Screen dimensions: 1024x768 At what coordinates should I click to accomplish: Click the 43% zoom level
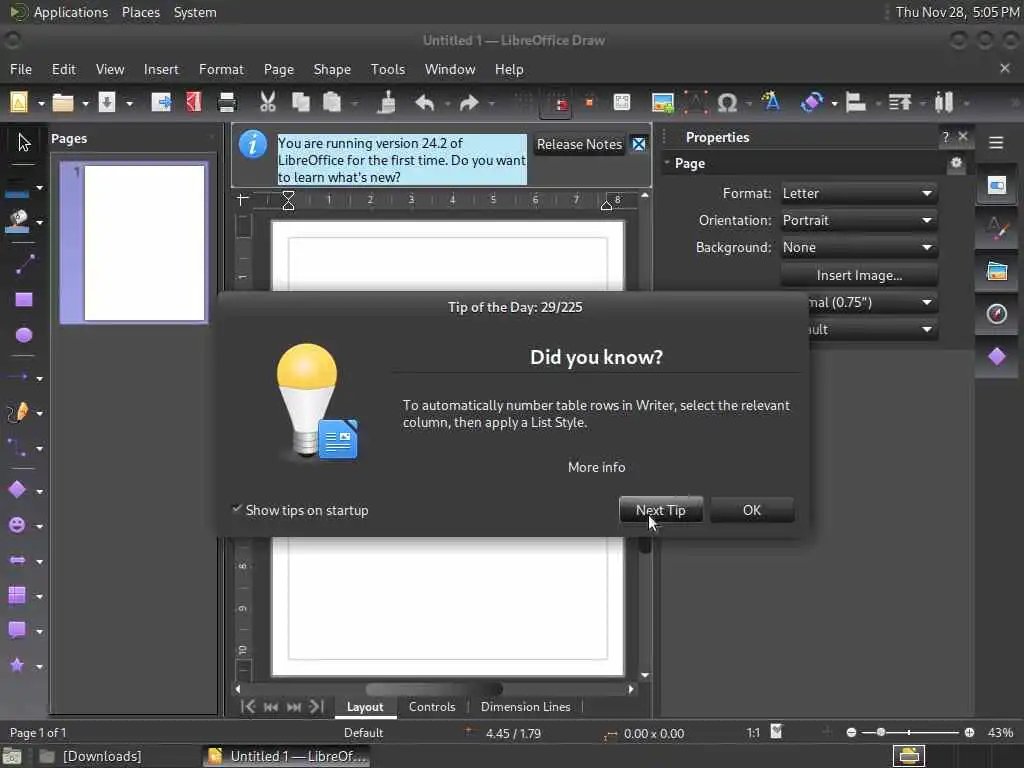pyautogui.click(x=1000, y=733)
